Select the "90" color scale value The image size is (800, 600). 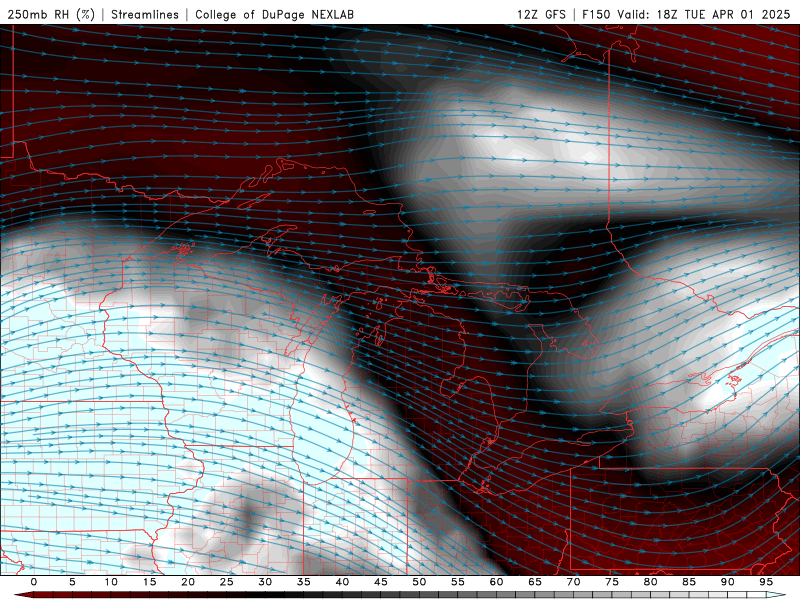[x=728, y=582]
